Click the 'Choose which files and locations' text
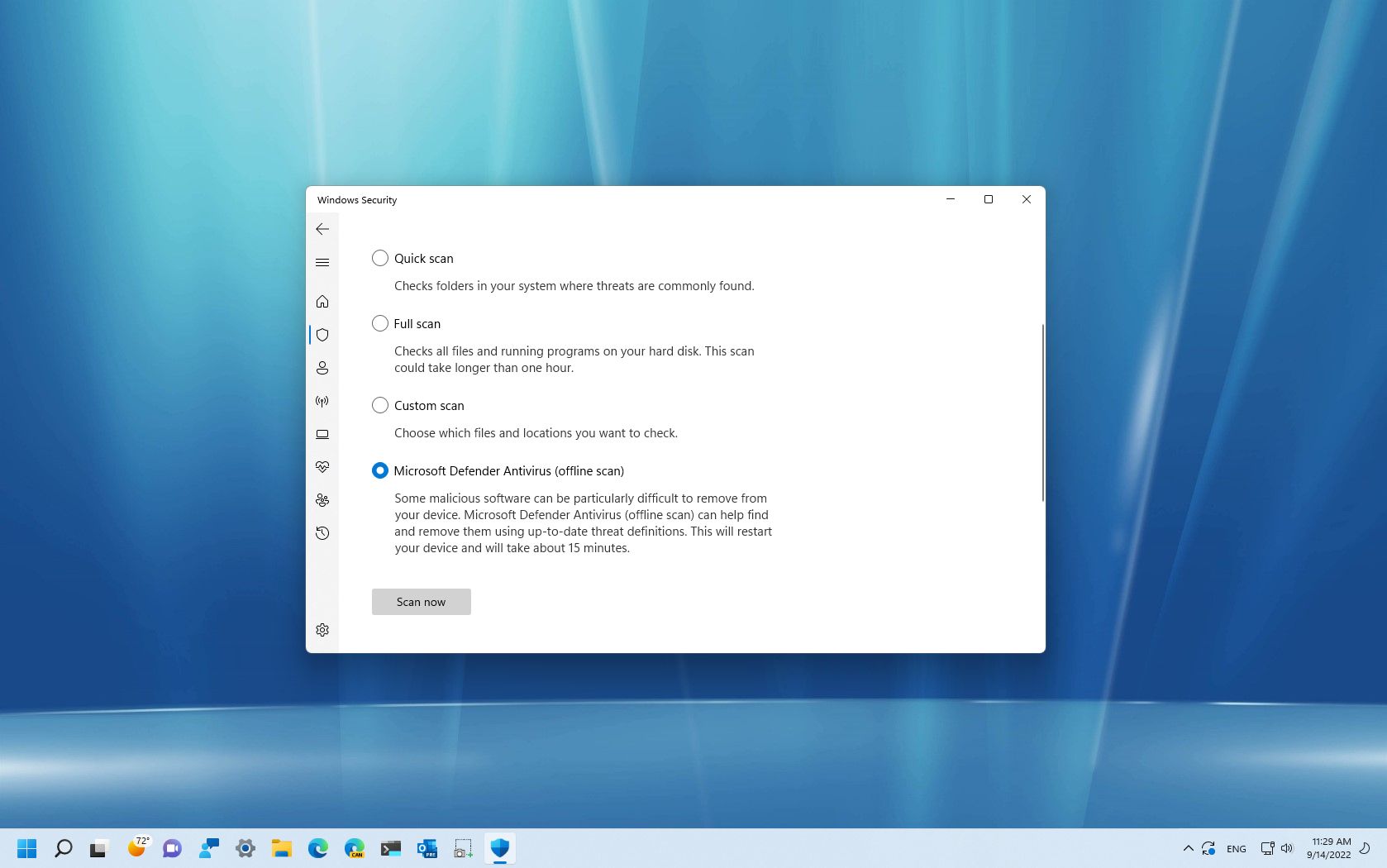 pyautogui.click(x=536, y=433)
